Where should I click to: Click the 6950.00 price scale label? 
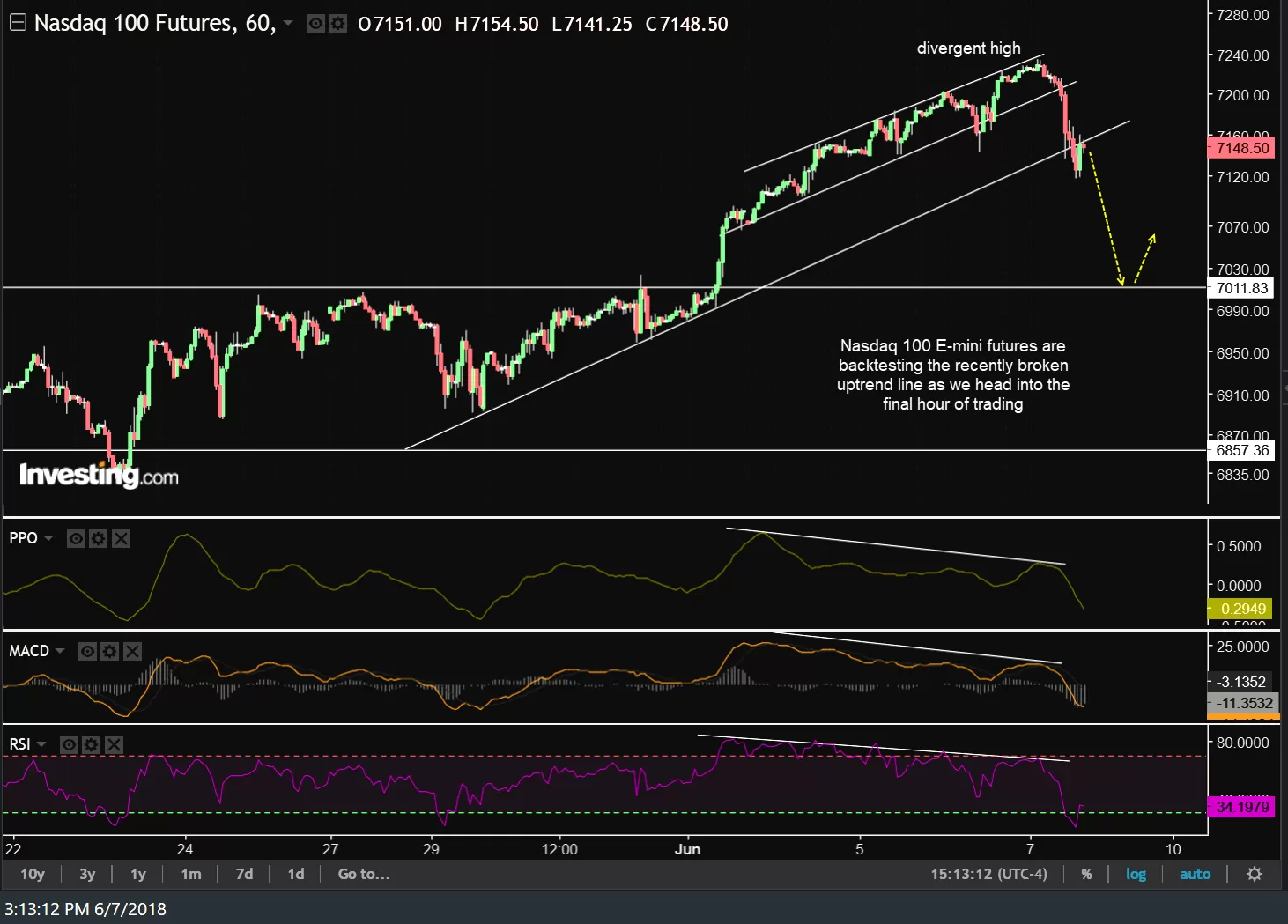pos(1242,353)
